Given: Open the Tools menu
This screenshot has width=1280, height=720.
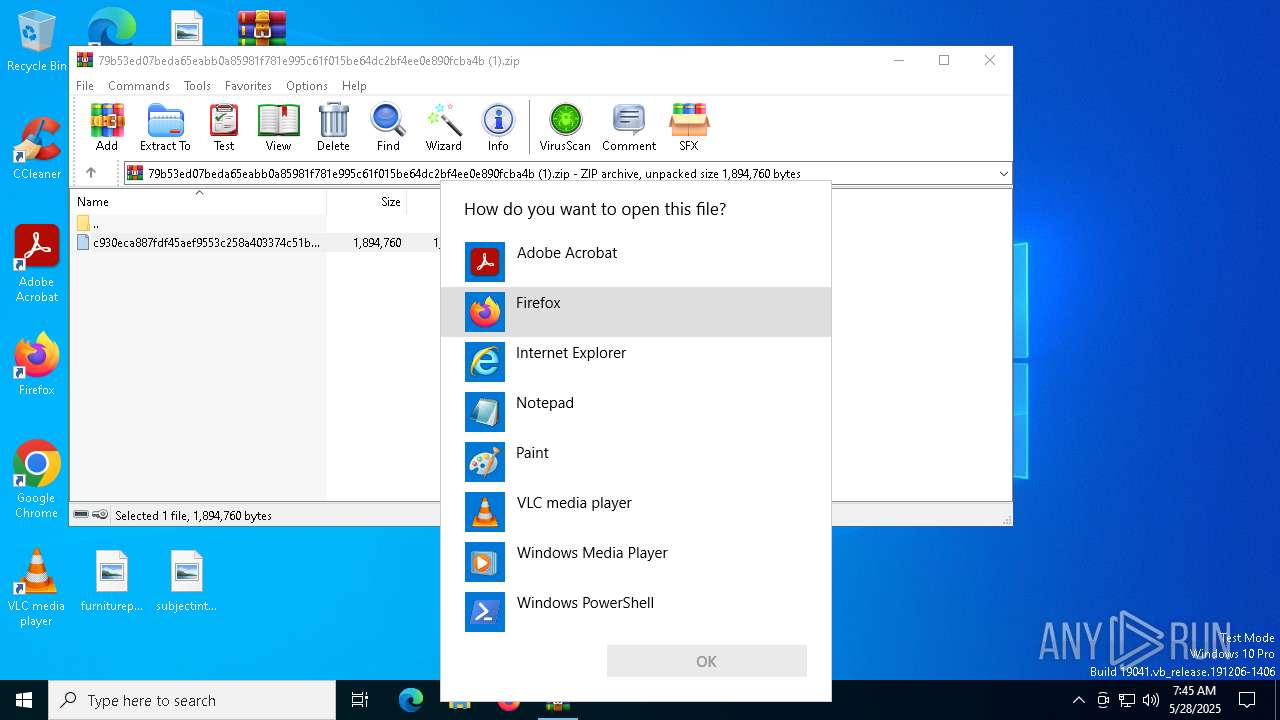Looking at the screenshot, I should [197, 86].
